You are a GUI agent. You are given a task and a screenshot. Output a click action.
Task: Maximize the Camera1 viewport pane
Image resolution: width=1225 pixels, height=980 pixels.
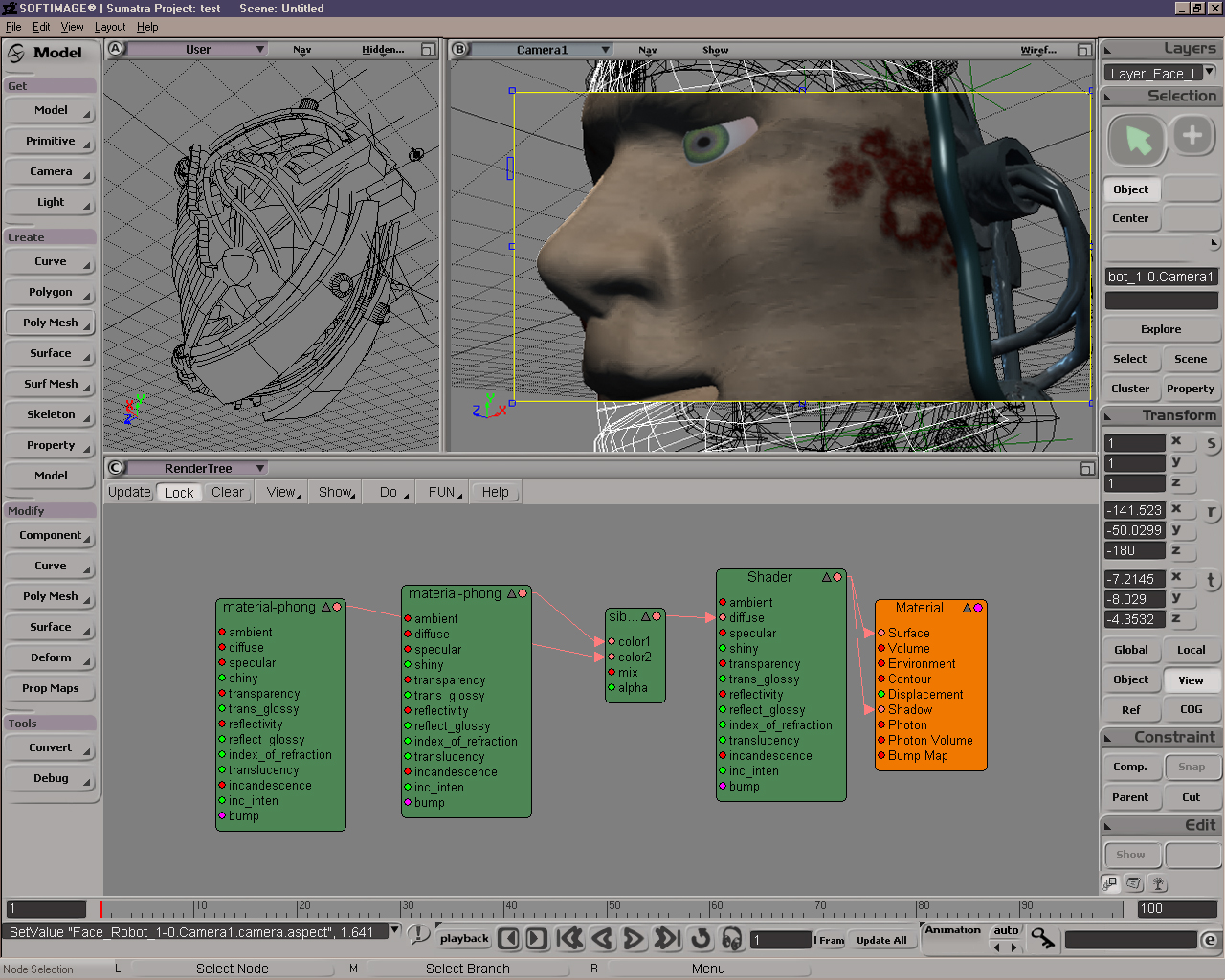[x=1084, y=50]
